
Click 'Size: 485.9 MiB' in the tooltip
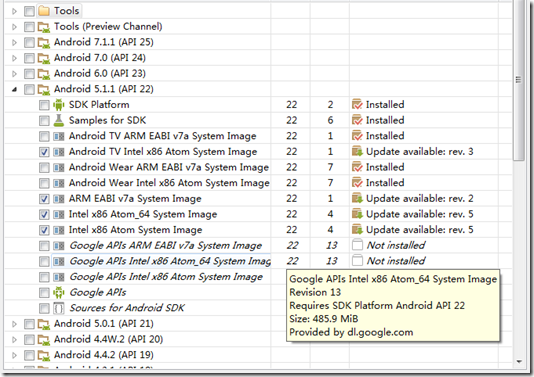tap(324, 319)
